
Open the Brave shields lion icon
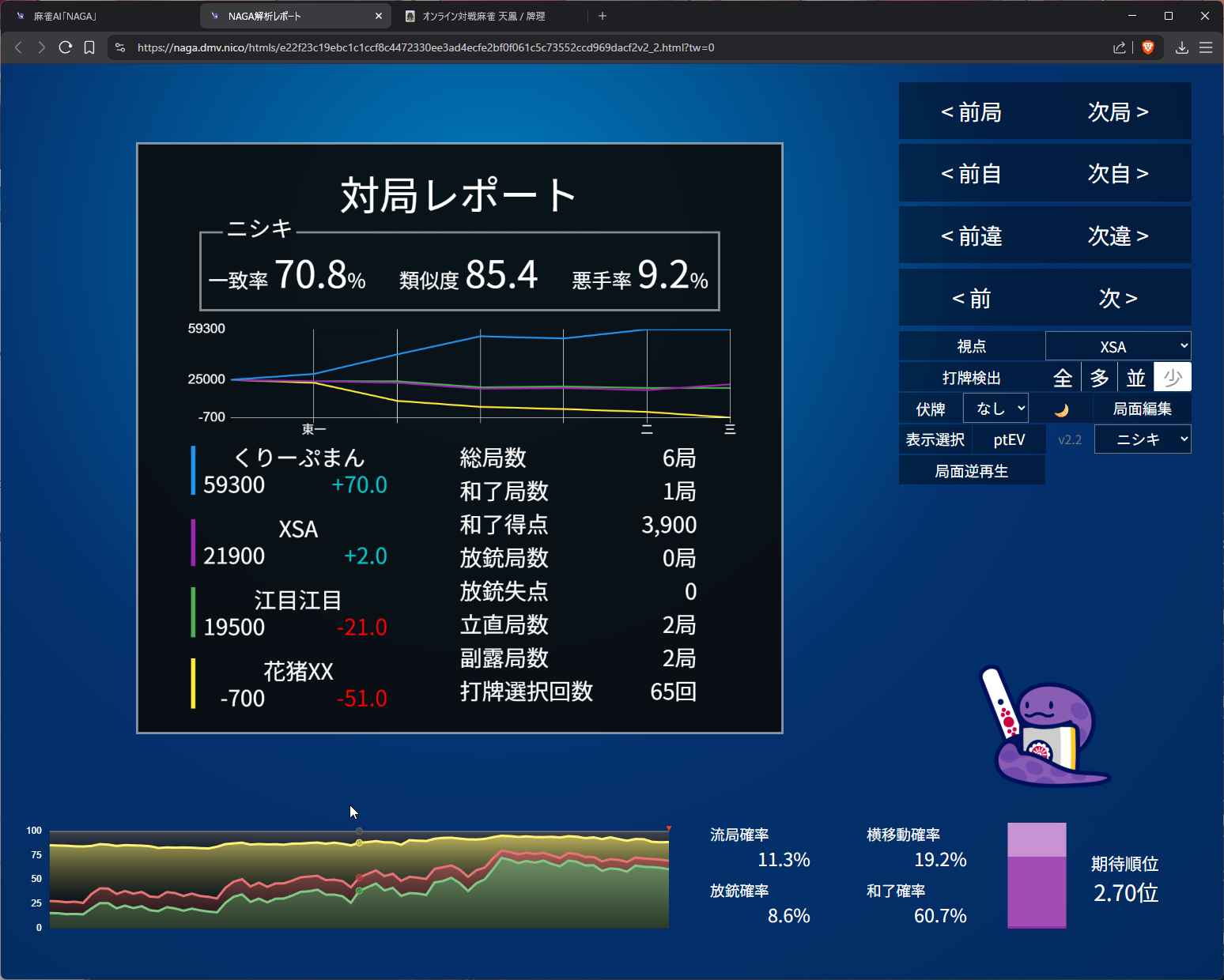1148,47
